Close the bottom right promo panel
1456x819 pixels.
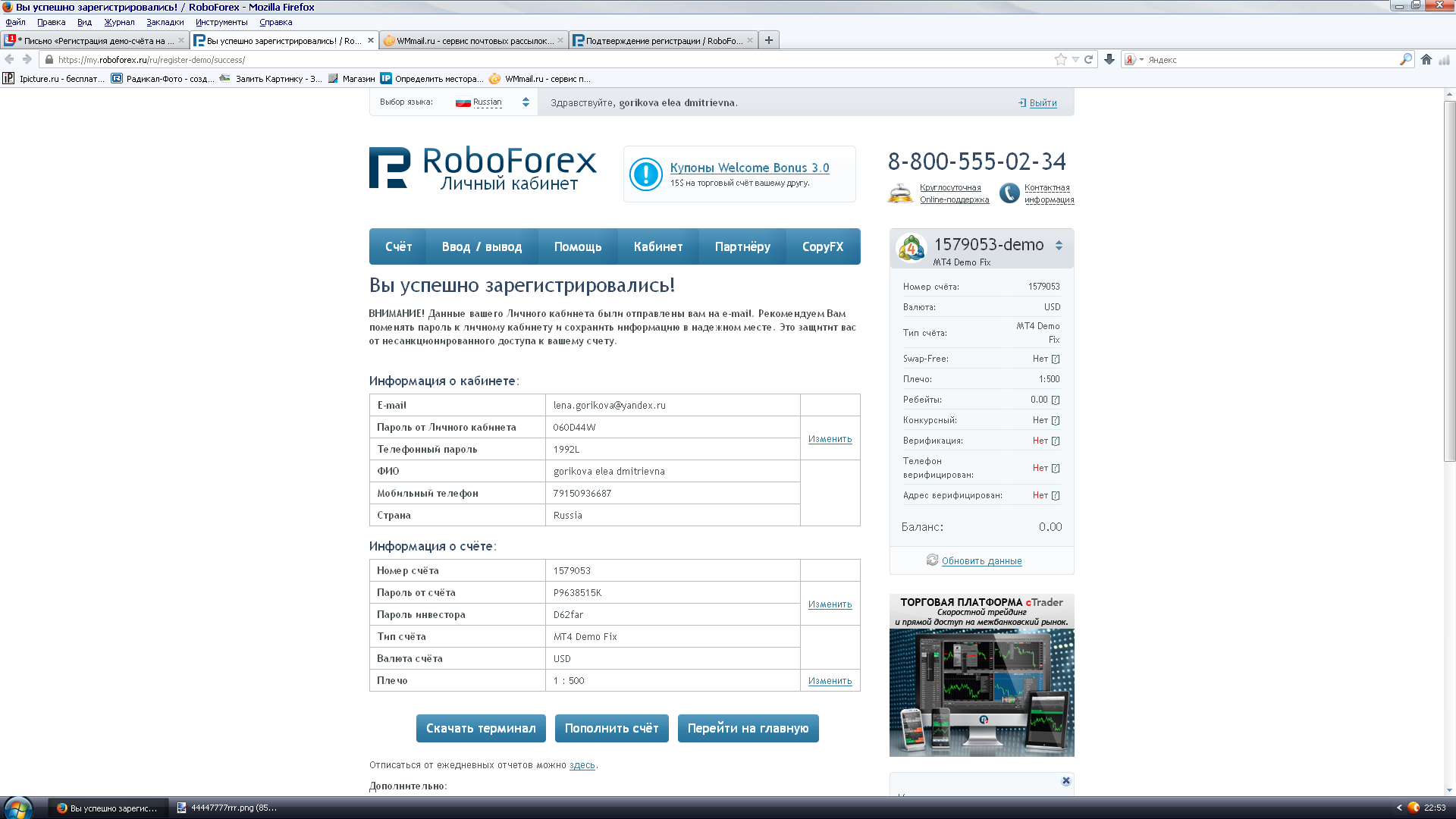1065,781
